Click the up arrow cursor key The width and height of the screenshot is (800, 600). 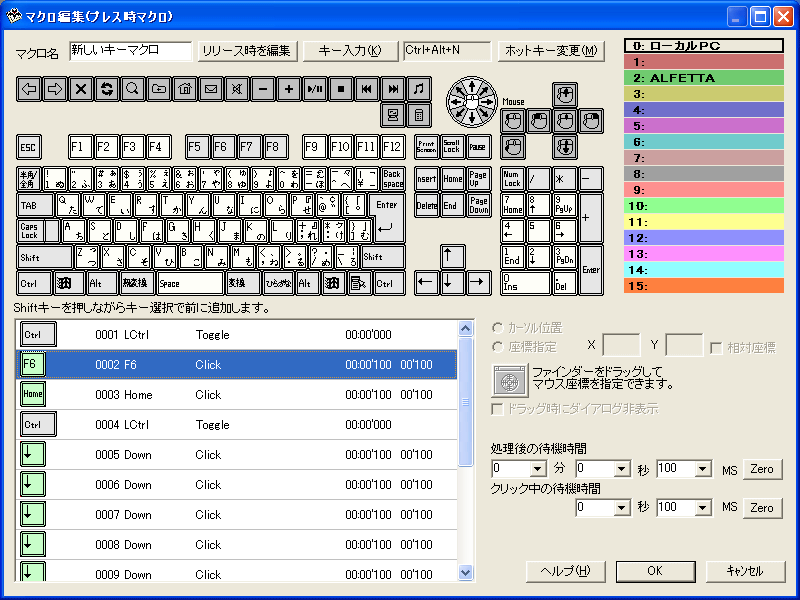tap(453, 257)
